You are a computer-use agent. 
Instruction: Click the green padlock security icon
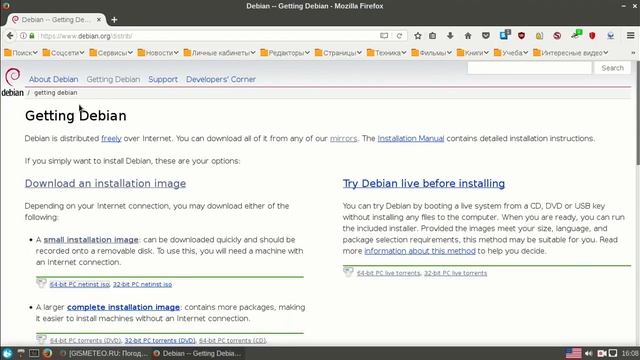pyautogui.click(x=32, y=36)
